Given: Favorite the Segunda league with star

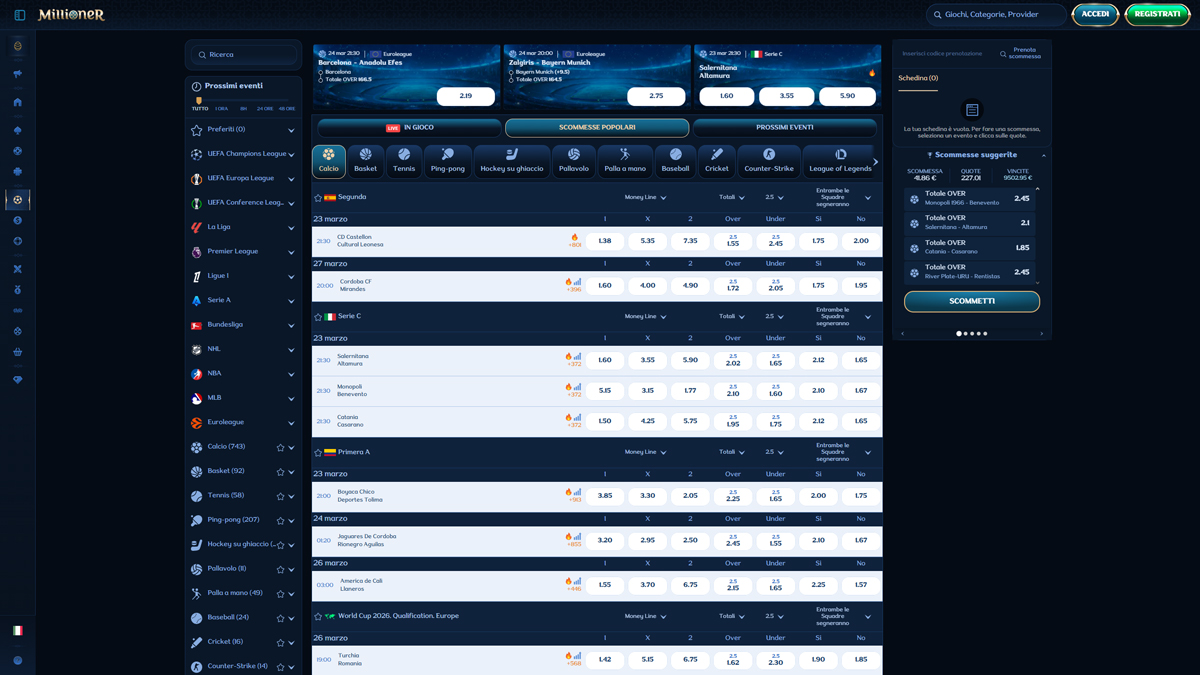Looking at the screenshot, I should 318,198.
